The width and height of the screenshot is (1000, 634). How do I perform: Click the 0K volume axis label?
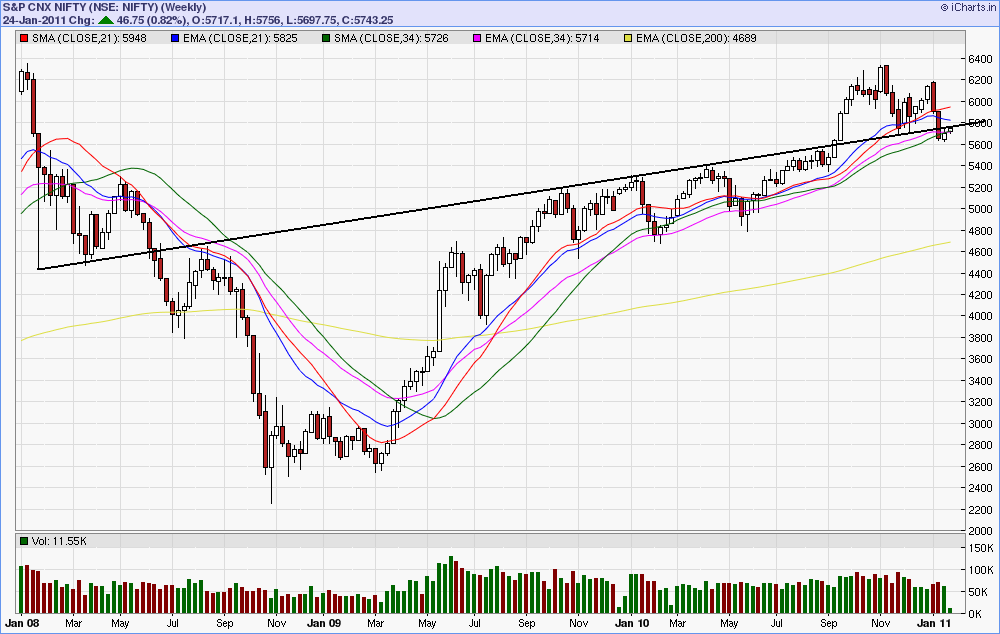(975, 614)
